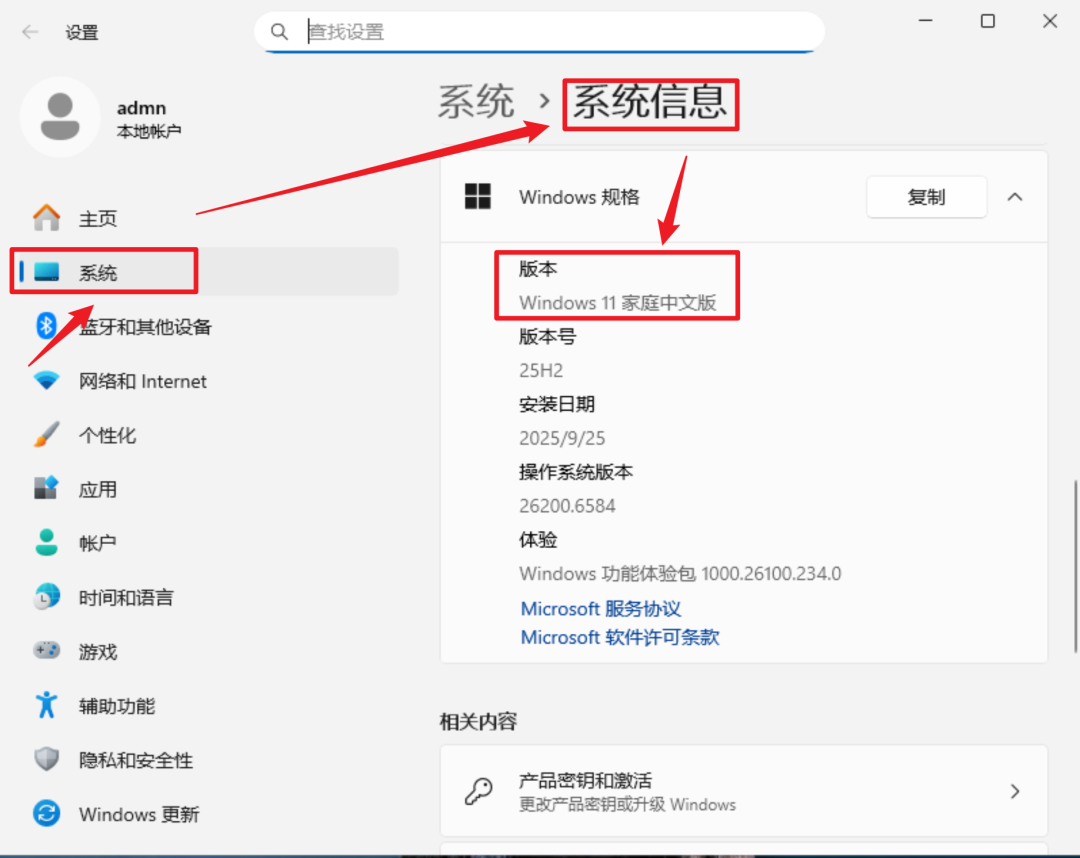The height and width of the screenshot is (858, 1080).
Task: Click the 游戏 gamepad icon
Action: point(47,651)
